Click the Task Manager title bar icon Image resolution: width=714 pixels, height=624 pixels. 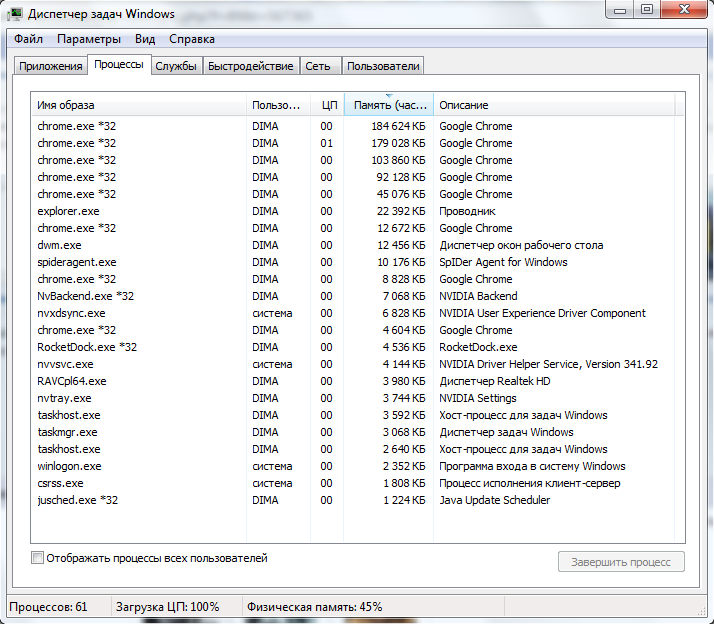(15, 14)
